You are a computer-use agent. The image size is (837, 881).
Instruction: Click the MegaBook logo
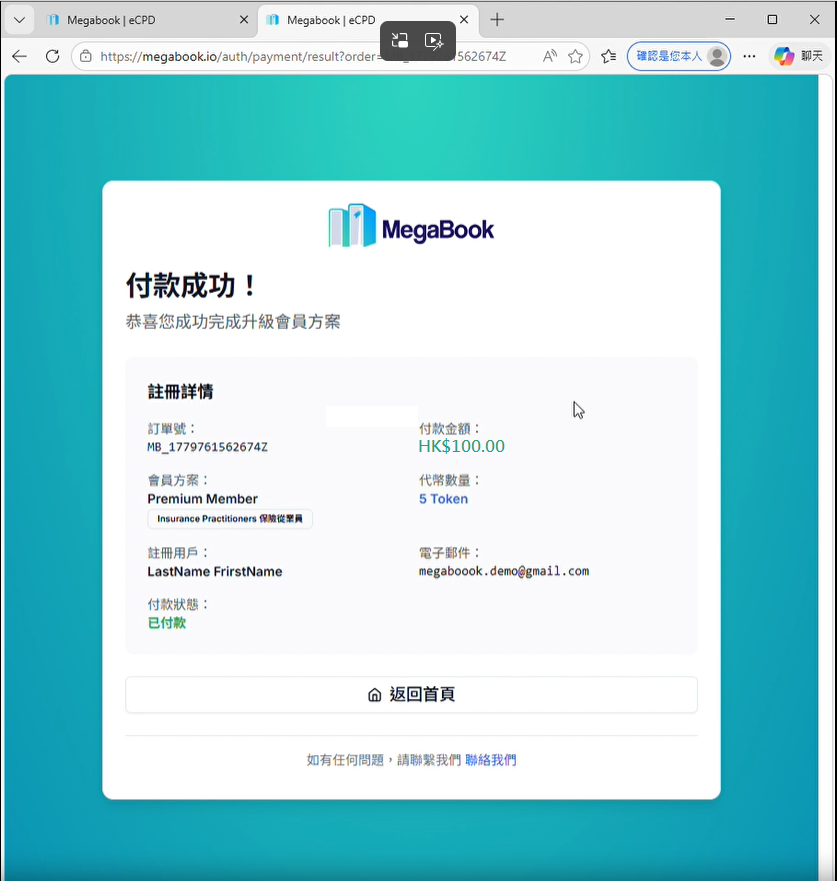(411, 226)
